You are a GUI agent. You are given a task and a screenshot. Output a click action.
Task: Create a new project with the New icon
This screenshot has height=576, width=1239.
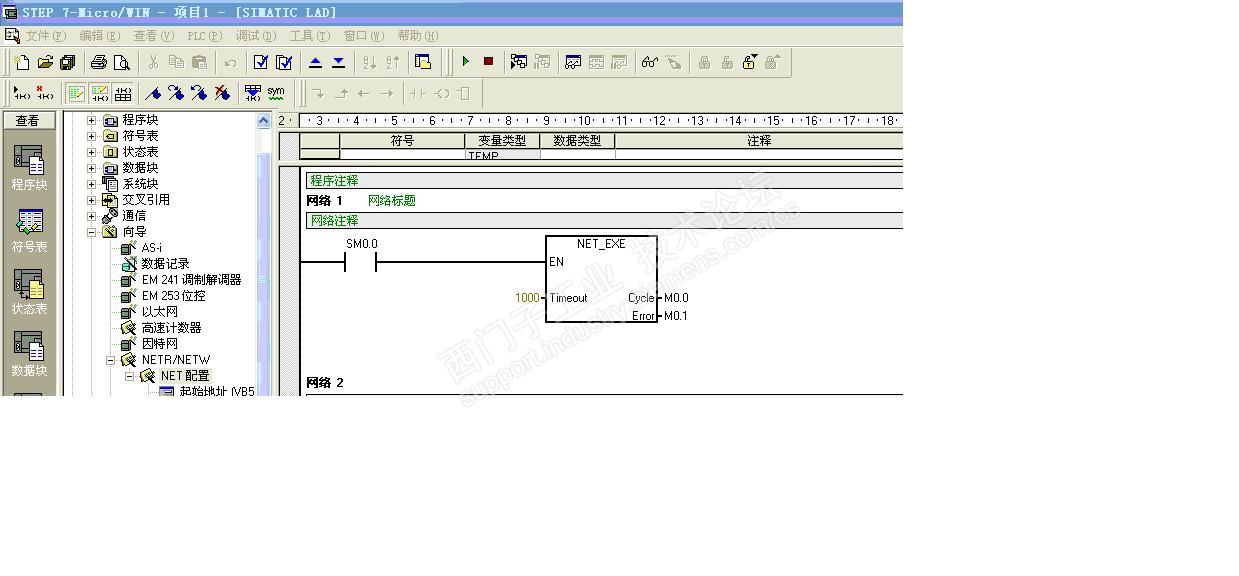point(22,62)
